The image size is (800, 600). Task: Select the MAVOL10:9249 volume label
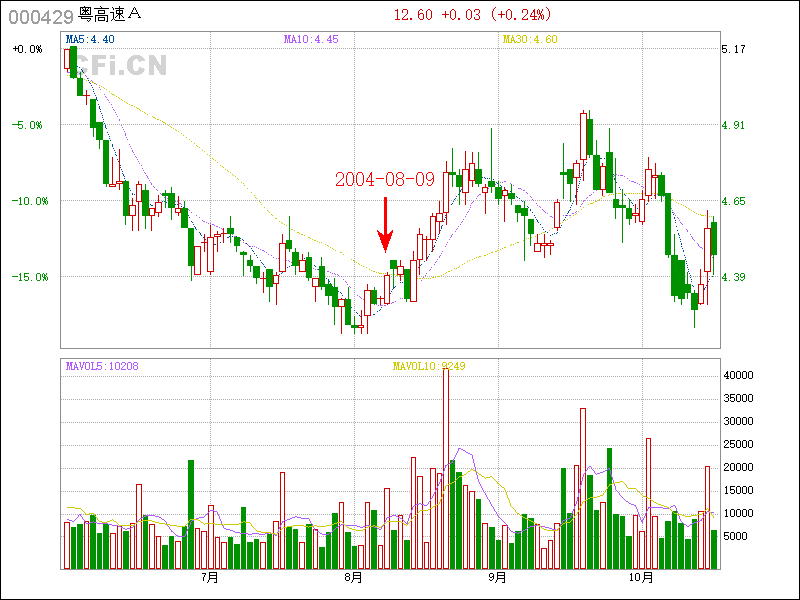[429, 366]
